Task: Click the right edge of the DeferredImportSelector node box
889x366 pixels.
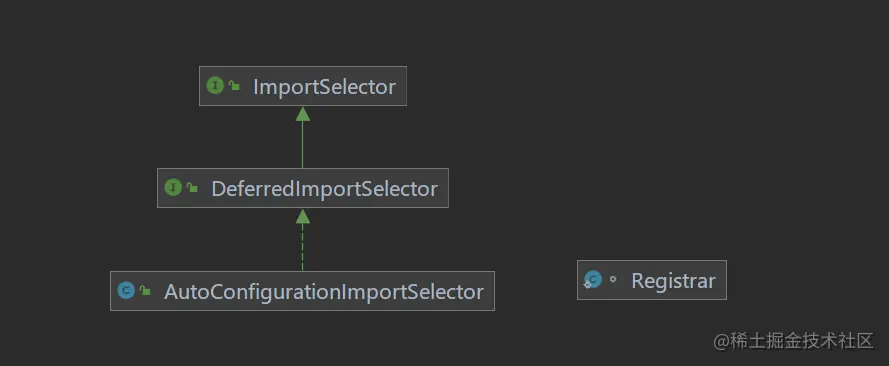Action: point(448,188)
